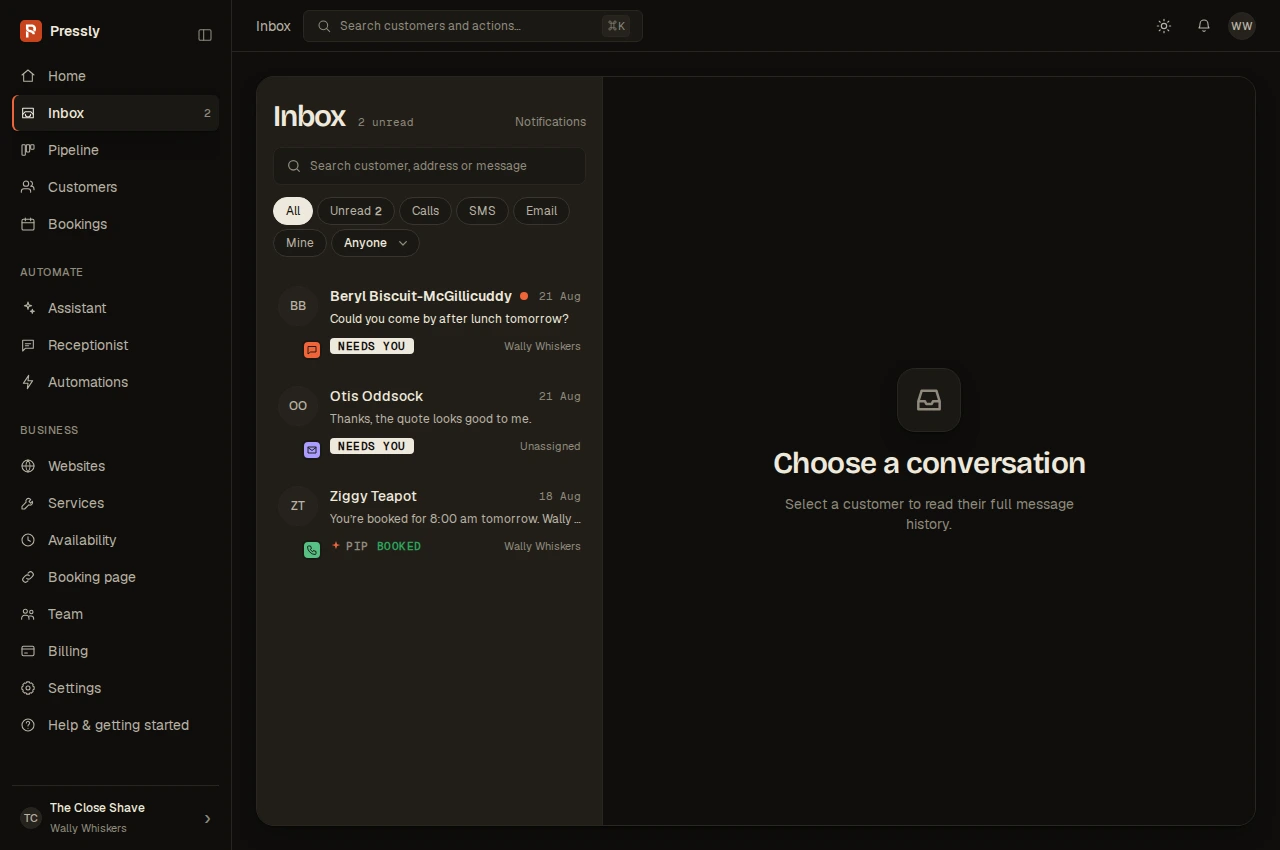Filter inbox by Email
This screenshot has width=1280, height=850.
click(x=541, y=211)
